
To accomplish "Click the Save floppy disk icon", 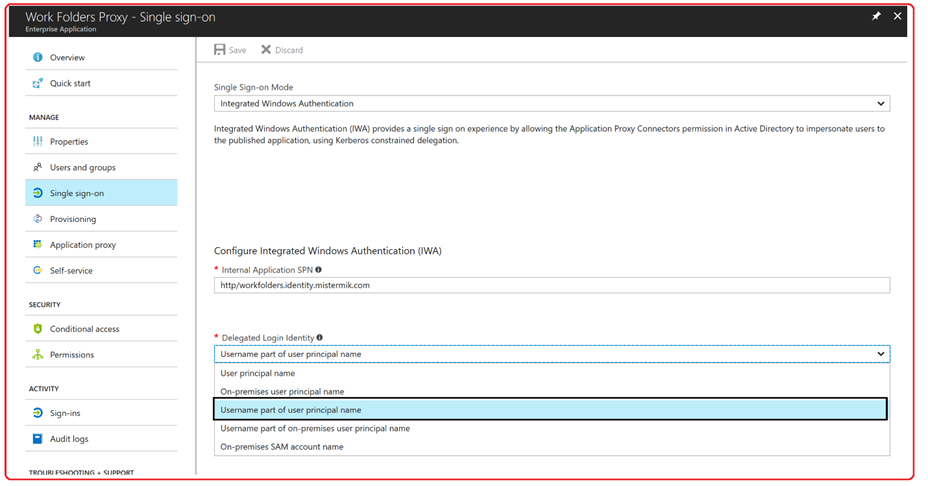I will click(x=220, y=50).
